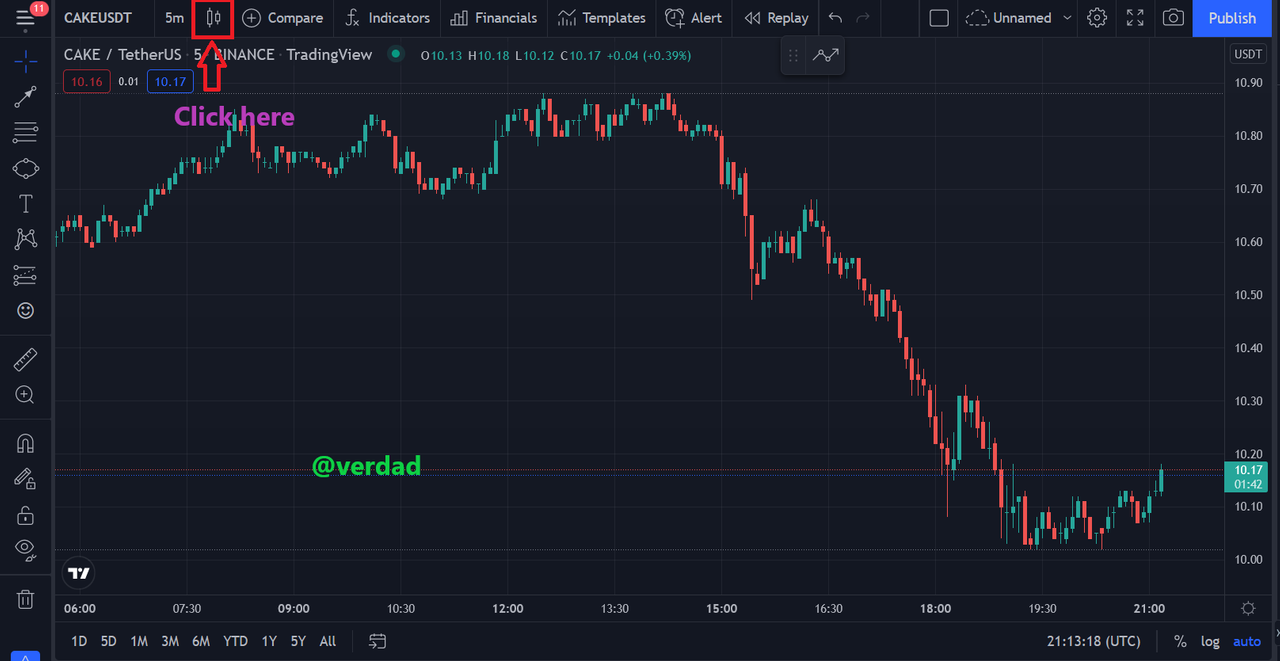
Task: Set time range to 1M
Action: click(x=139, y=641)
